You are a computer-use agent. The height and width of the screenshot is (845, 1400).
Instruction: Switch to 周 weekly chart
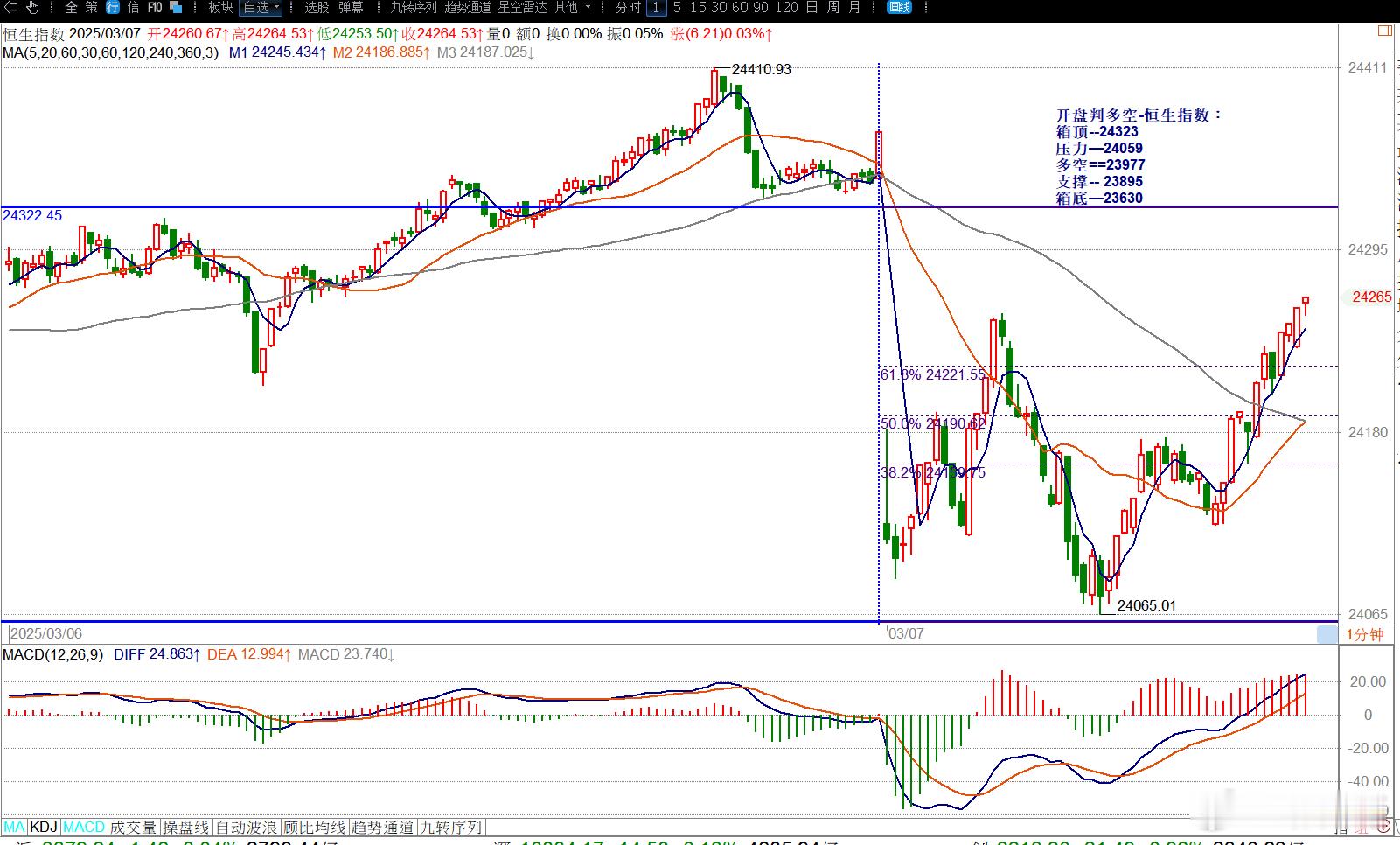point(833,8)
